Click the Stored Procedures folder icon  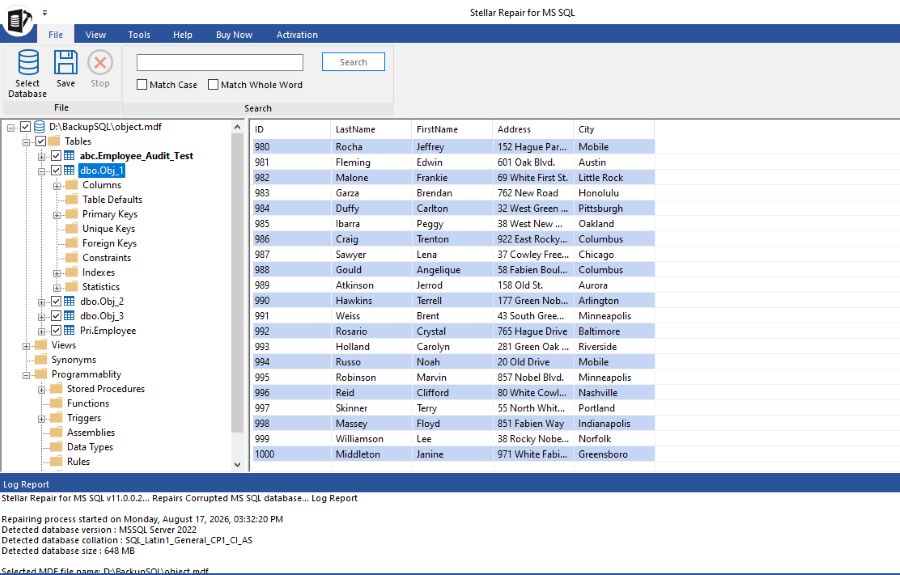56,388
